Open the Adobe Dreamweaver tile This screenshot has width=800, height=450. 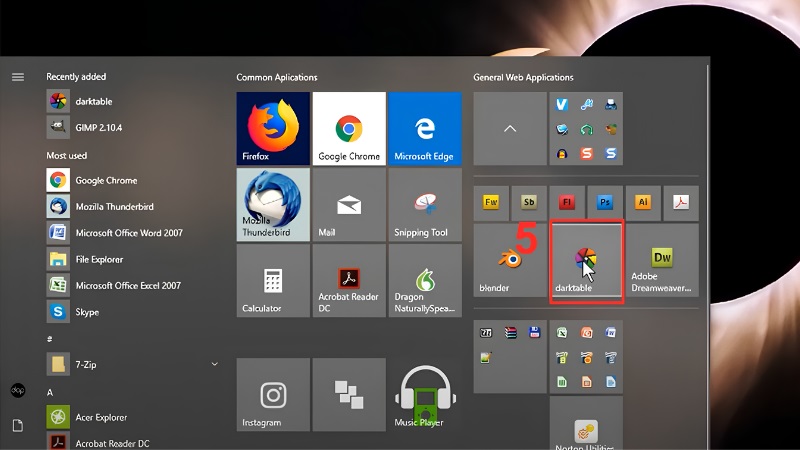pyautogui.click(x=662, y=260)
